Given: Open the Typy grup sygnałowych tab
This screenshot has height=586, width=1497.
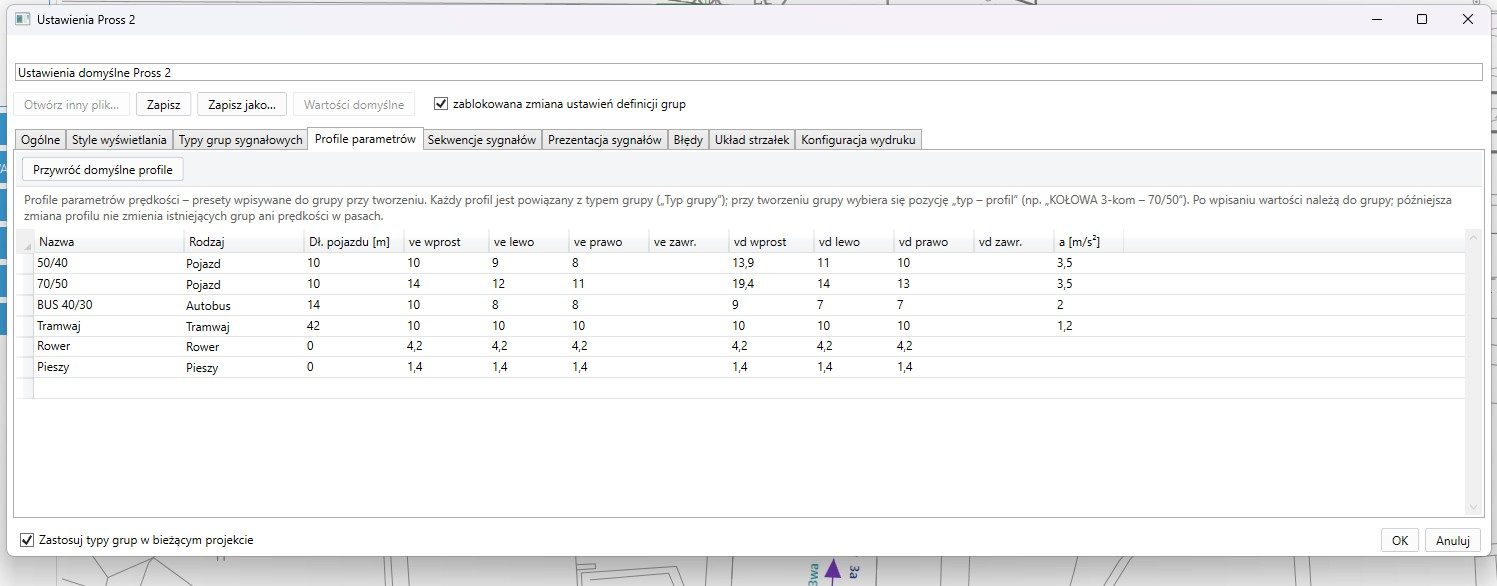Looking at the screenshot, I should click(241, 140).
